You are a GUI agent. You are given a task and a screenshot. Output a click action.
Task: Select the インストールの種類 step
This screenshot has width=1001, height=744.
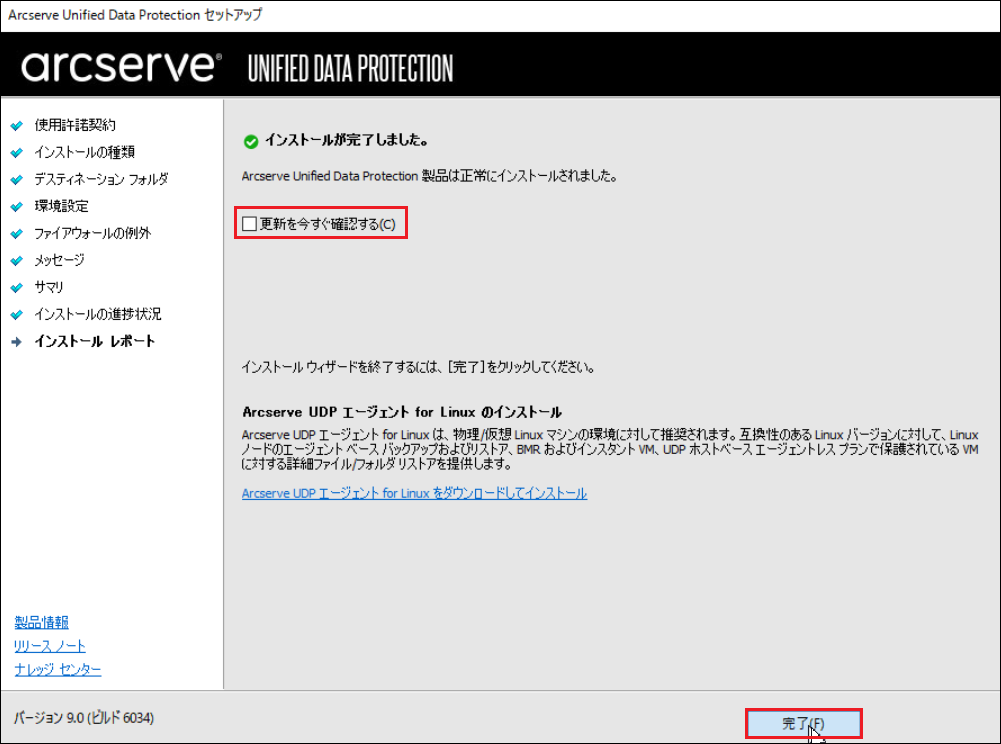(84, 152)
